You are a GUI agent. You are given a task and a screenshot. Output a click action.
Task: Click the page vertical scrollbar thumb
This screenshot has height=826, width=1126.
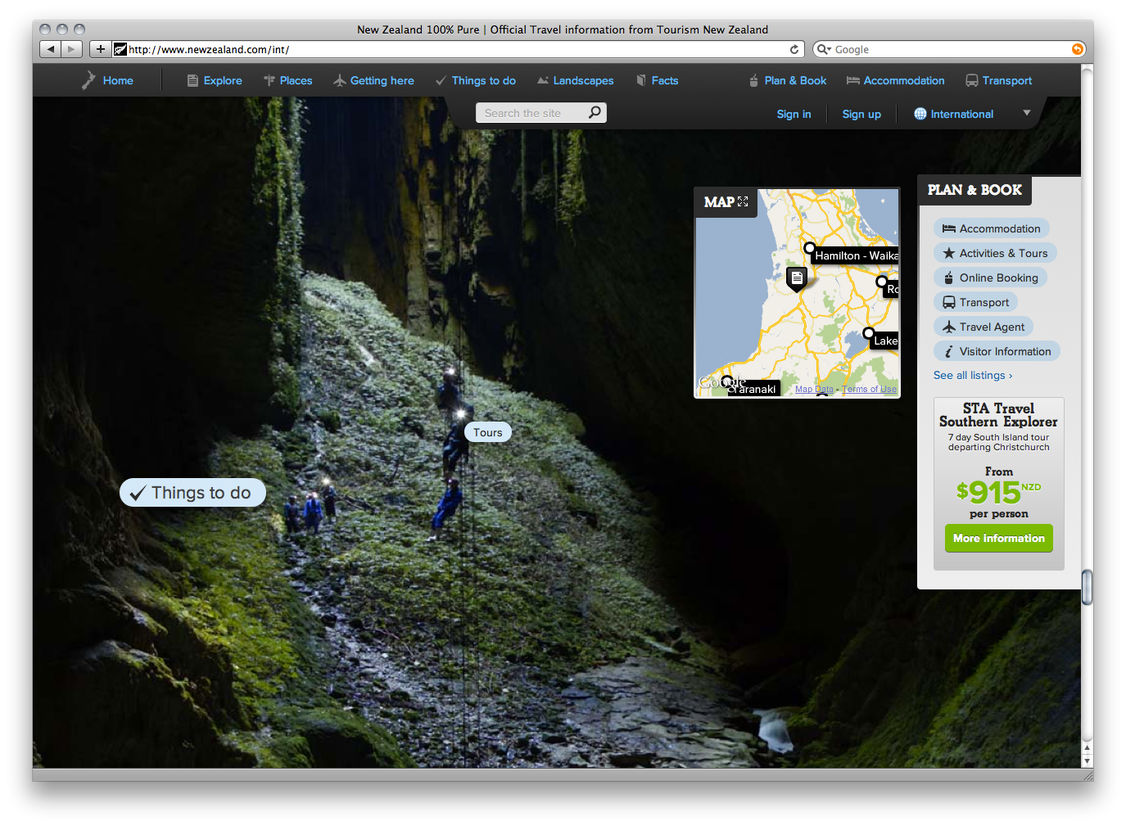tap(1087, 587)
